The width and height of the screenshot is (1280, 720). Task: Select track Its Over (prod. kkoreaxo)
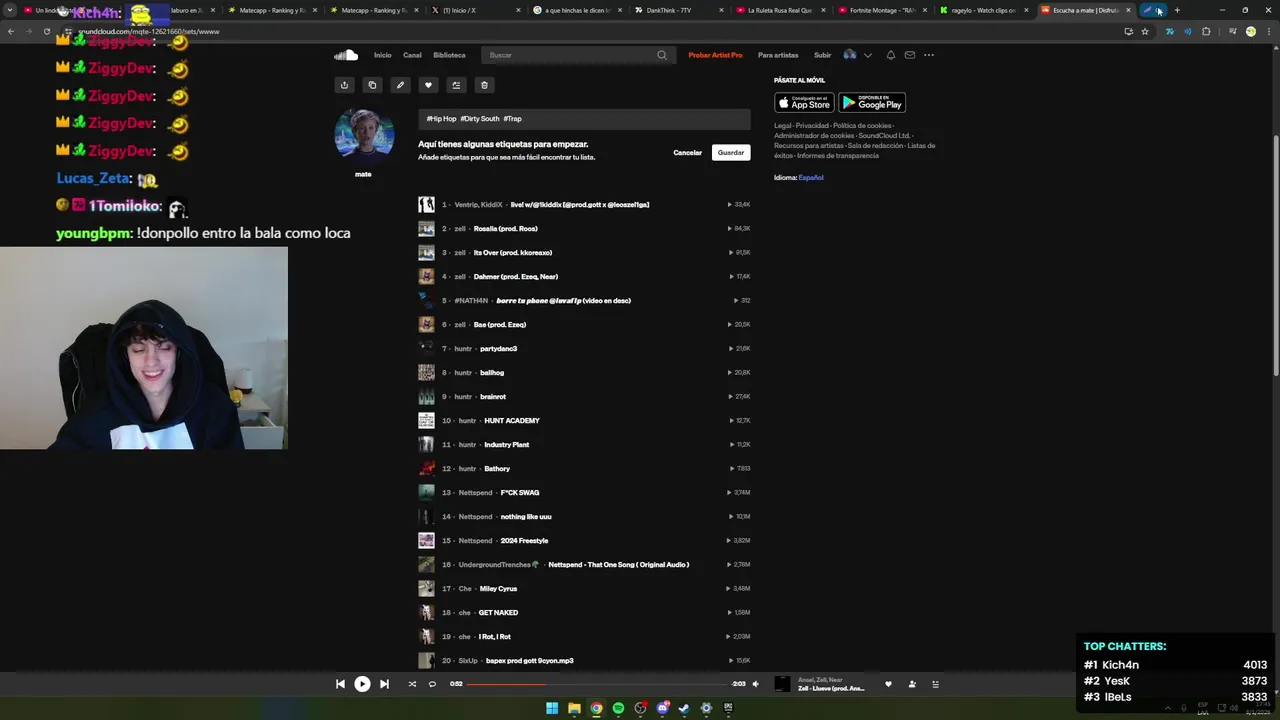coord(513,253)
